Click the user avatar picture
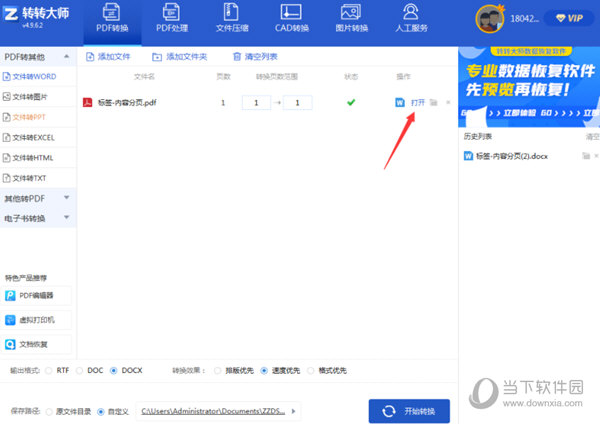The image size is (600, 424). point(490,18)
